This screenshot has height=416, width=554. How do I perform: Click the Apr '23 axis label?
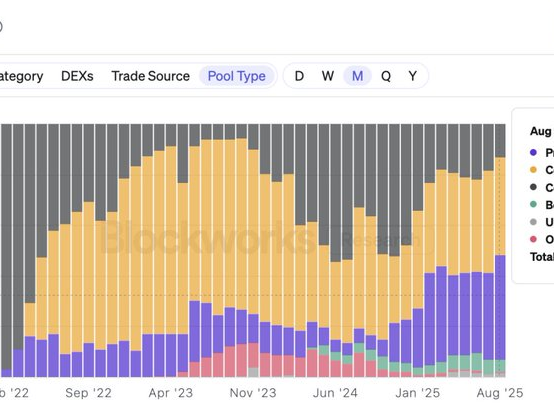pos(171,393)
